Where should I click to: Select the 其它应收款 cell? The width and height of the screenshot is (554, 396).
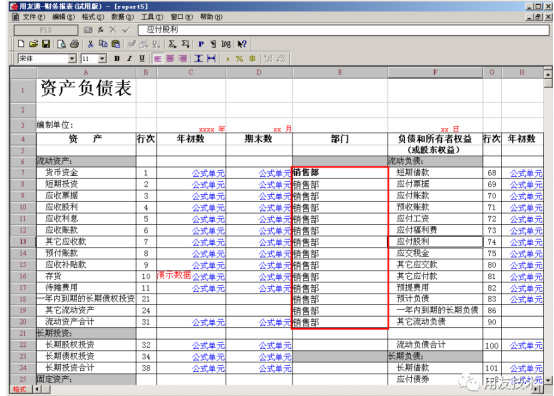86,242
